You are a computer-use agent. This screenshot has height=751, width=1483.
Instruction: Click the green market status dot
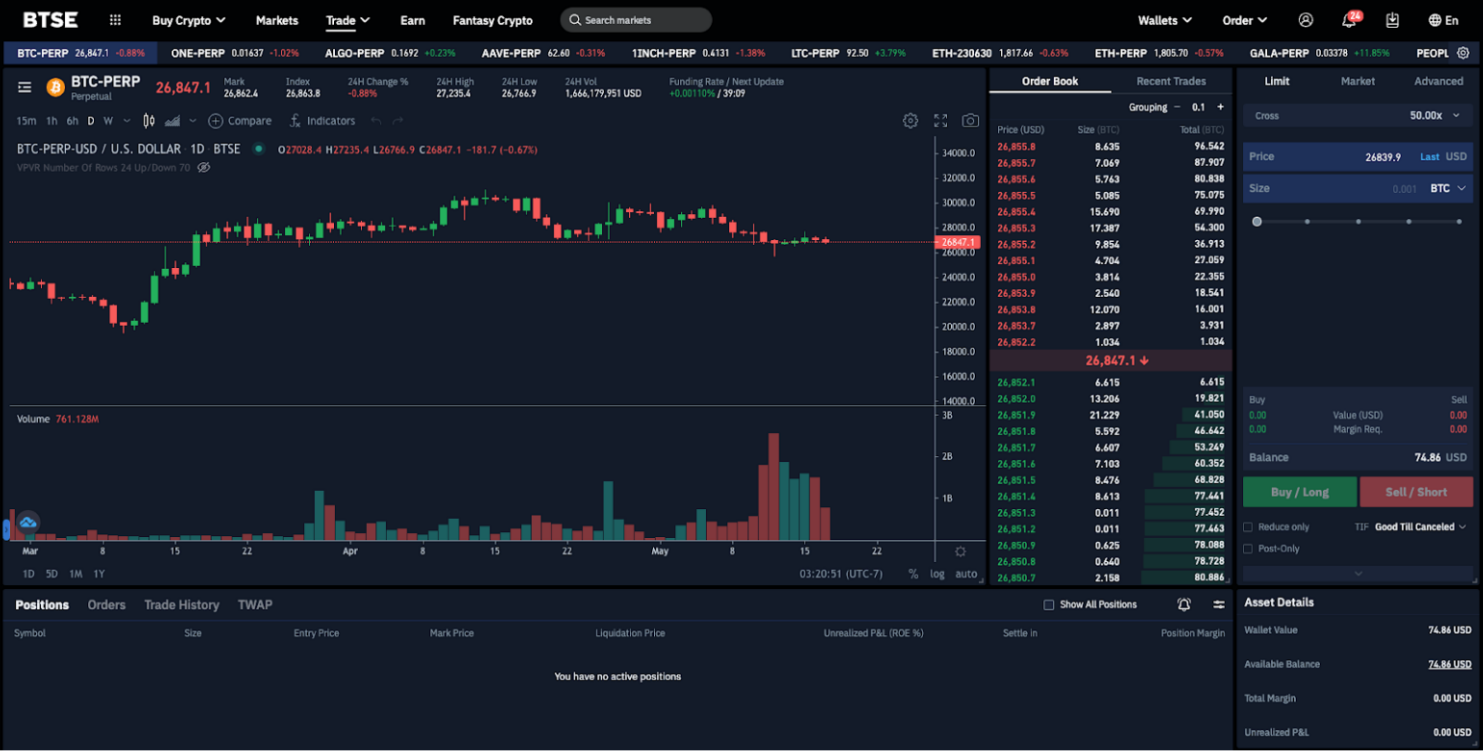pos(258,149)
